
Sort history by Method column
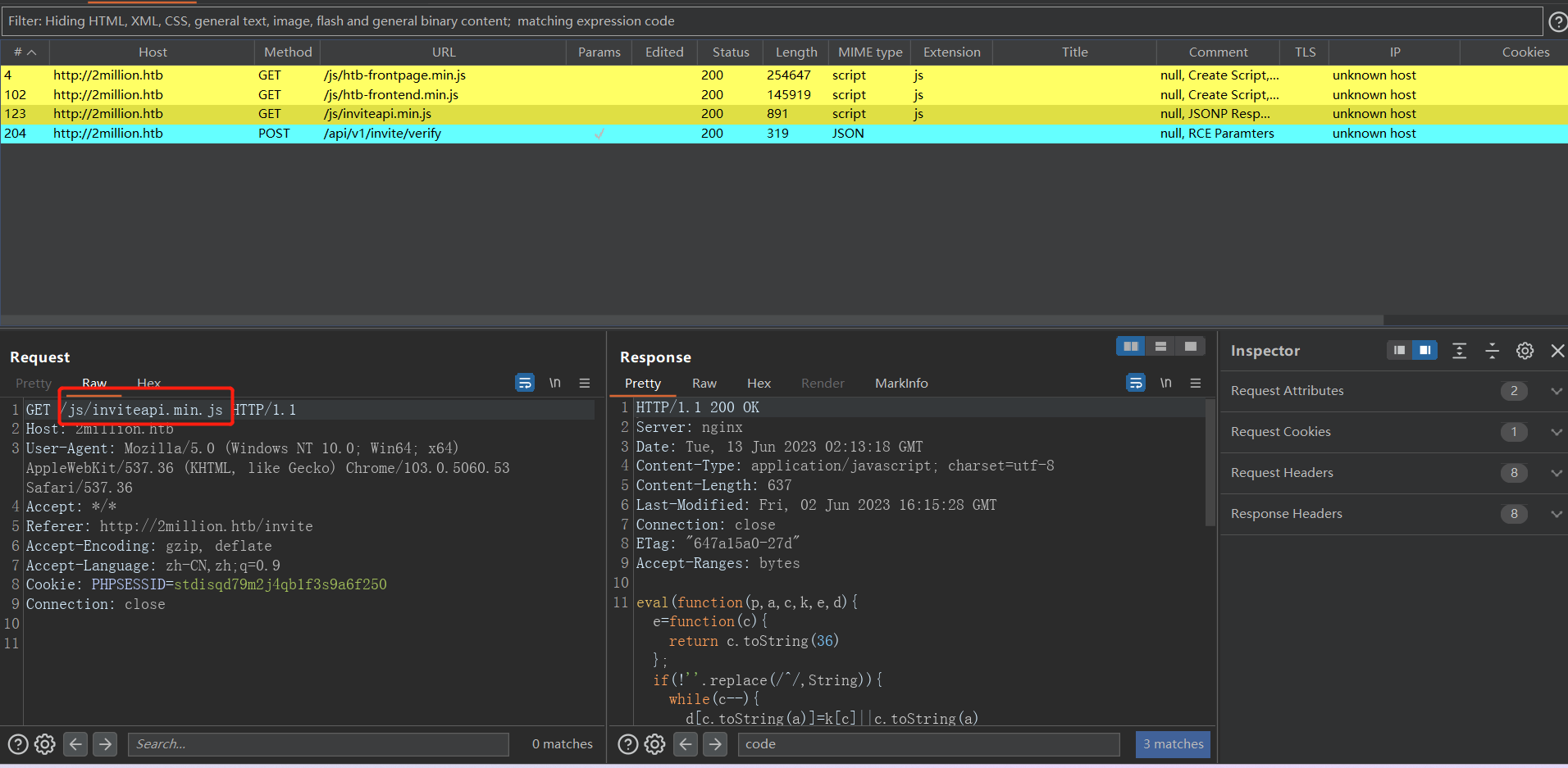coord(288,52)
